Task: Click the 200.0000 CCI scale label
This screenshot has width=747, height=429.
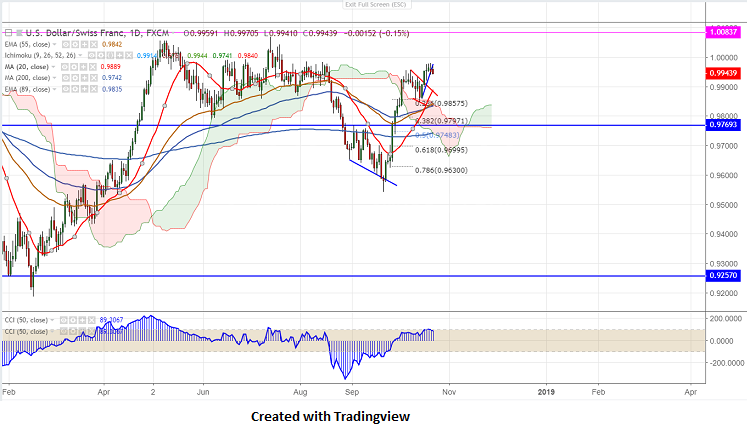Action: [726, 318]
